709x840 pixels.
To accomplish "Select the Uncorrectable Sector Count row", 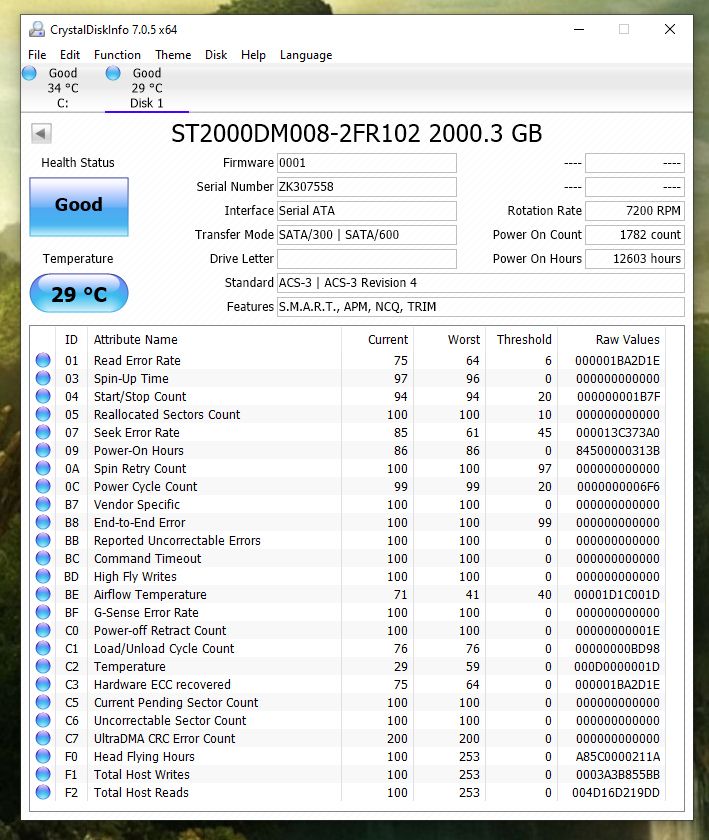I will (x=350, y=721).
